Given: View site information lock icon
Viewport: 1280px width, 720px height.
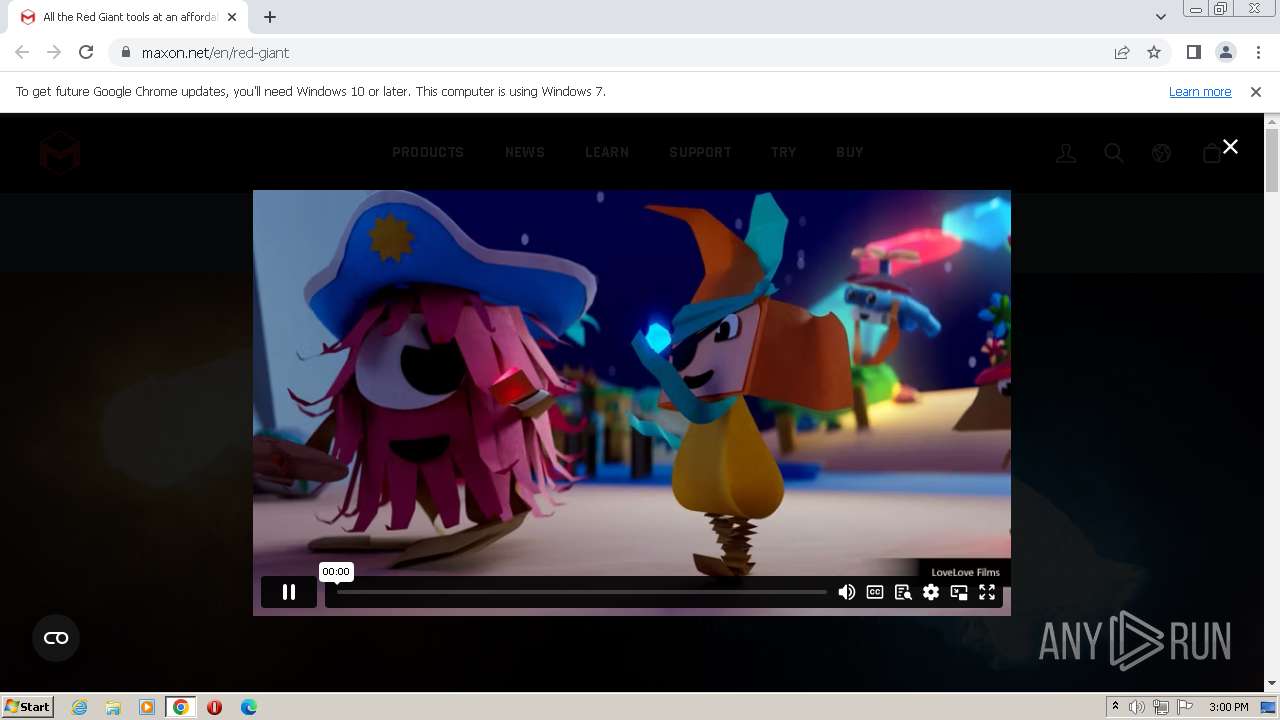Looking at the screenshot, I should (125, 52).
